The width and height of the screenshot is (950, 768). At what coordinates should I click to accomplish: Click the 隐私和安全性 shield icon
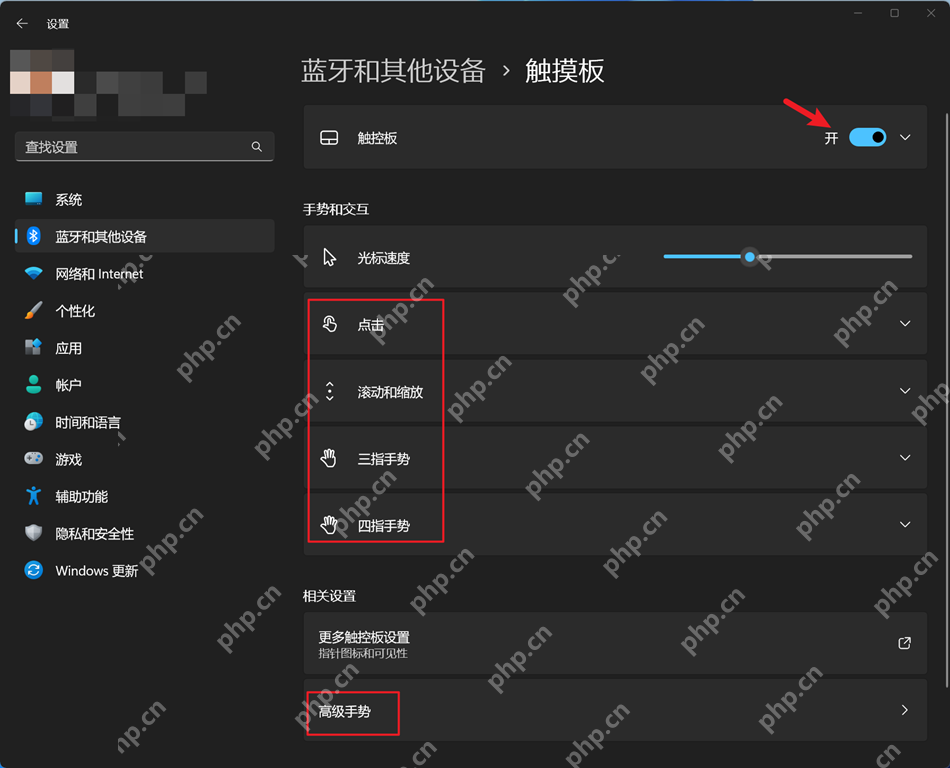(x=33, y=532)
